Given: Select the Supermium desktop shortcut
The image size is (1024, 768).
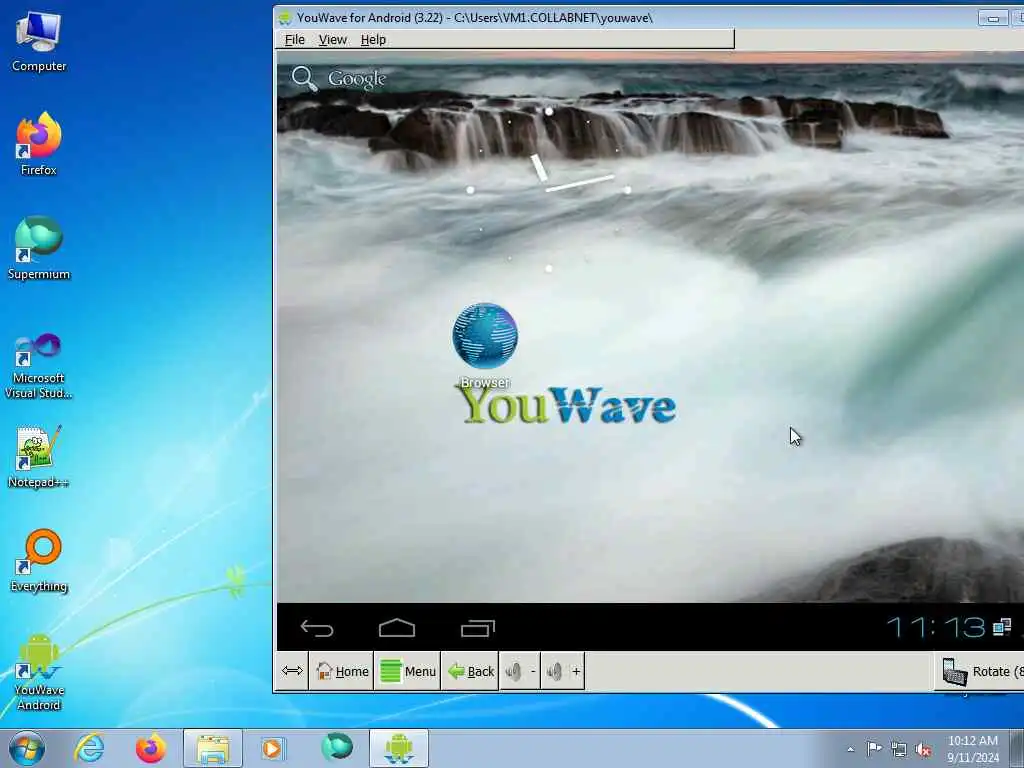Looking at the screenshot, I should tap(39, 248).
